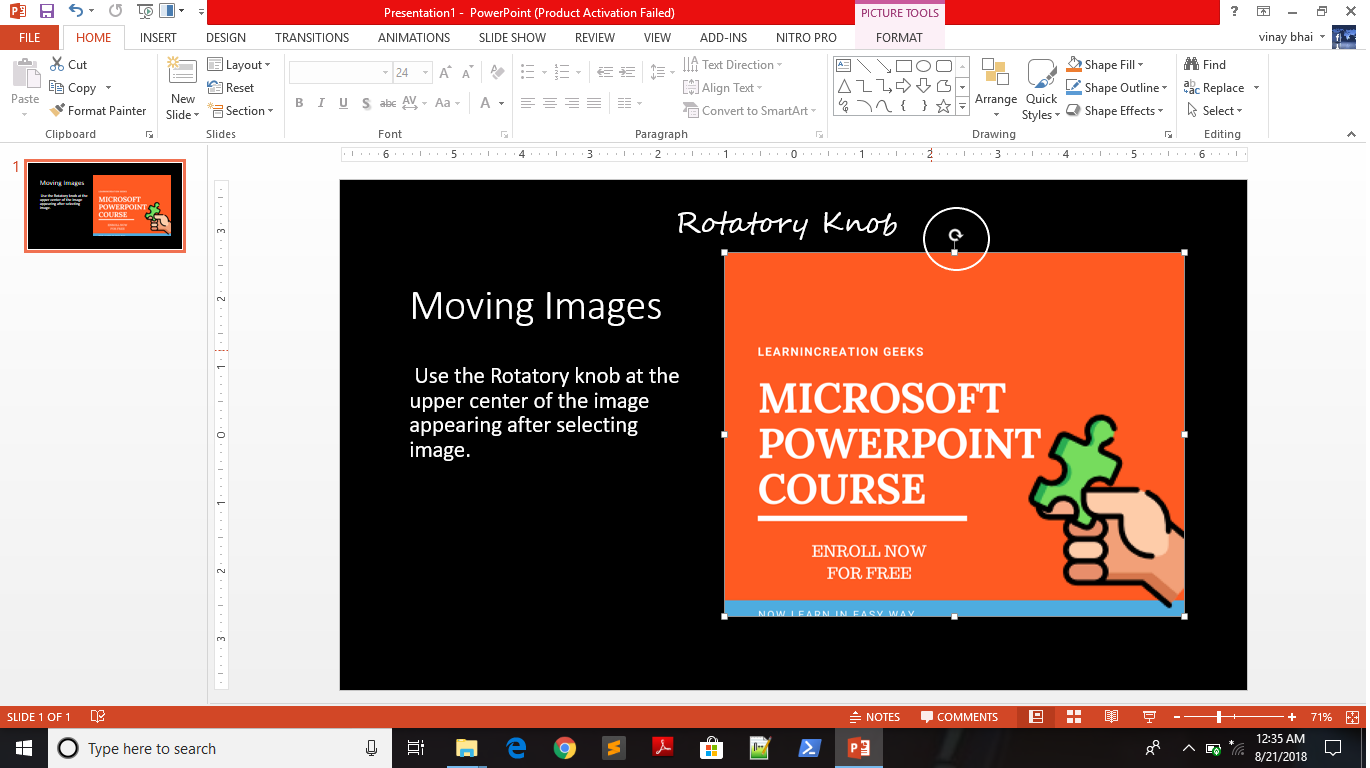Image resolution: width=1370 pixels, height=768 pixels.
Task: Toggle the Notes pane in status bar
Action: [874, 717]
